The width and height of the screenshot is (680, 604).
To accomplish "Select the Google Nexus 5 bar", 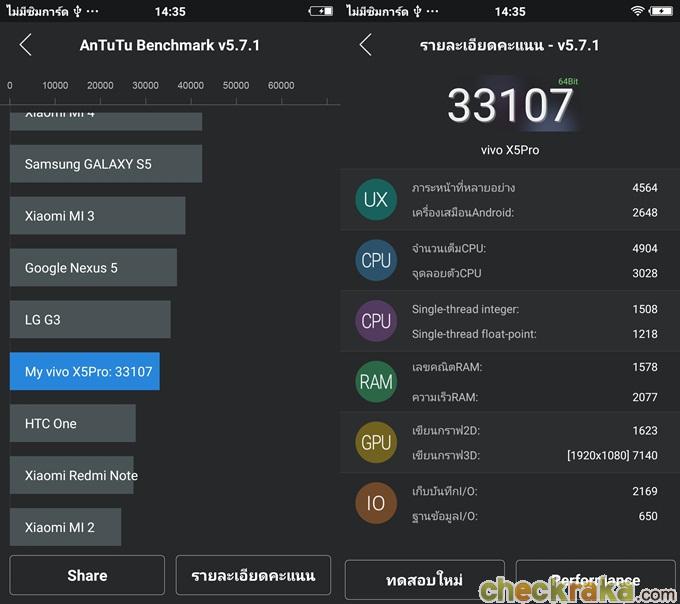I will click(93, 267).
